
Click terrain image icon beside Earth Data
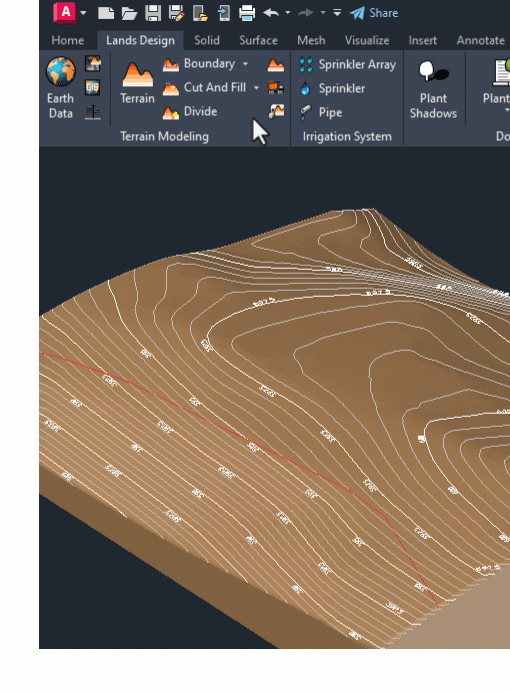coord(93,64)
